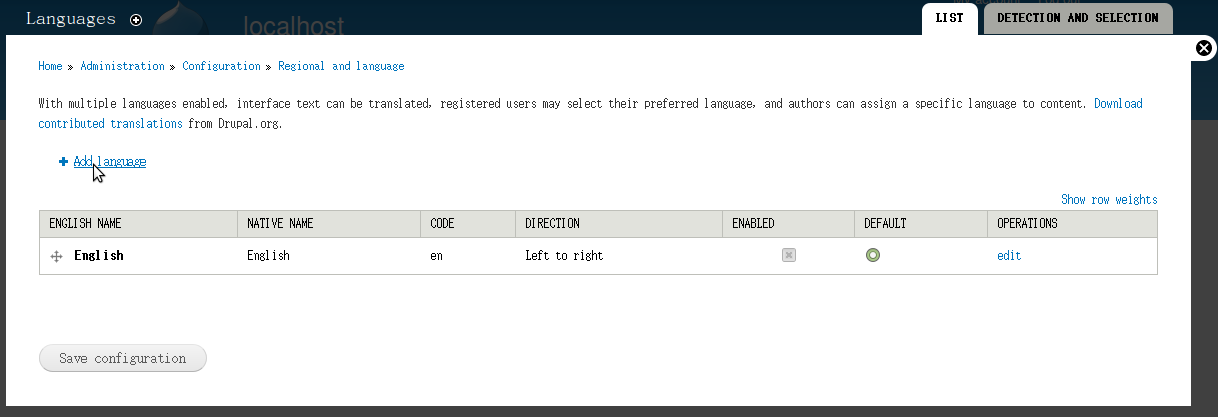The image size is (1218, 417).
Task: Click the blue plus icon before Add language
Action: pyautogui.click(x=63, y=161)
